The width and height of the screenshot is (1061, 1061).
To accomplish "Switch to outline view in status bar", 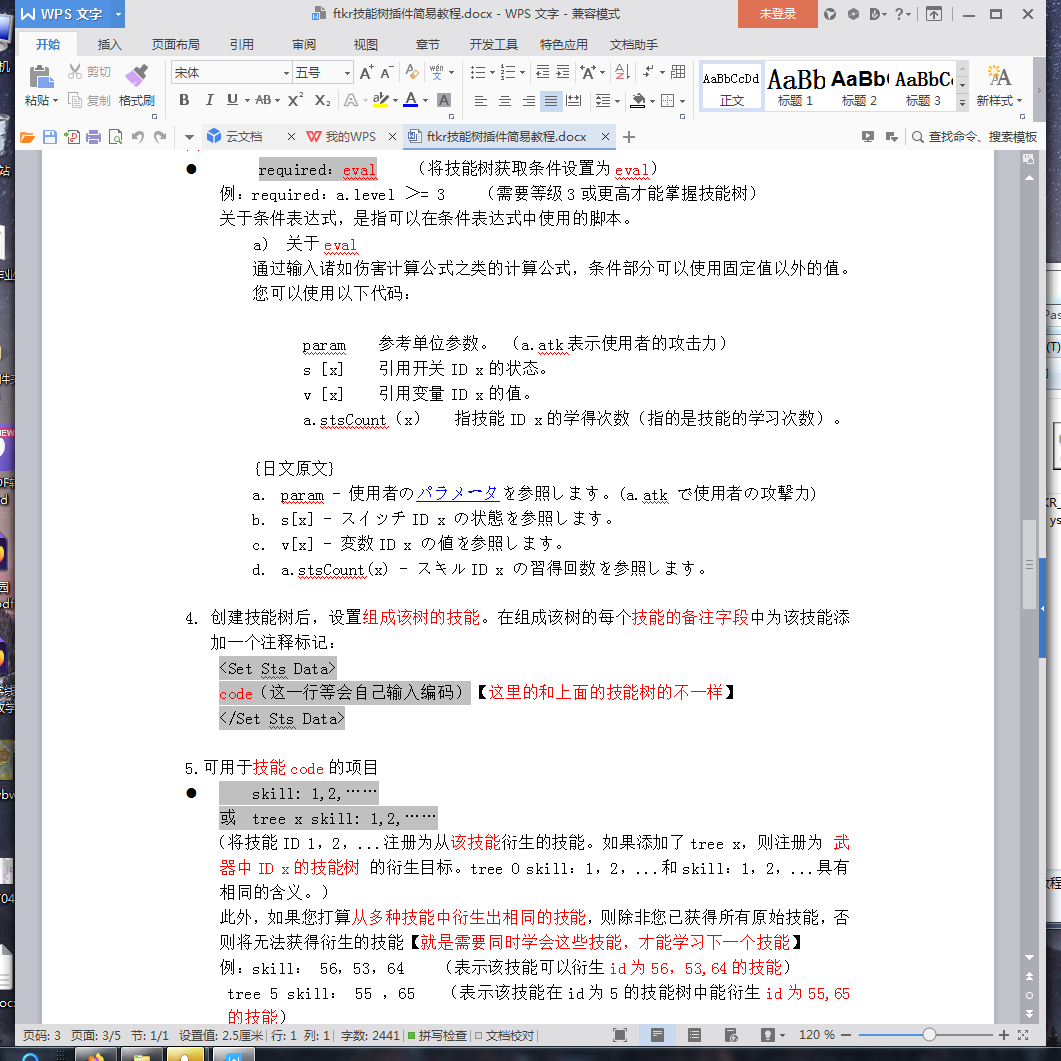I will 694,1035.
